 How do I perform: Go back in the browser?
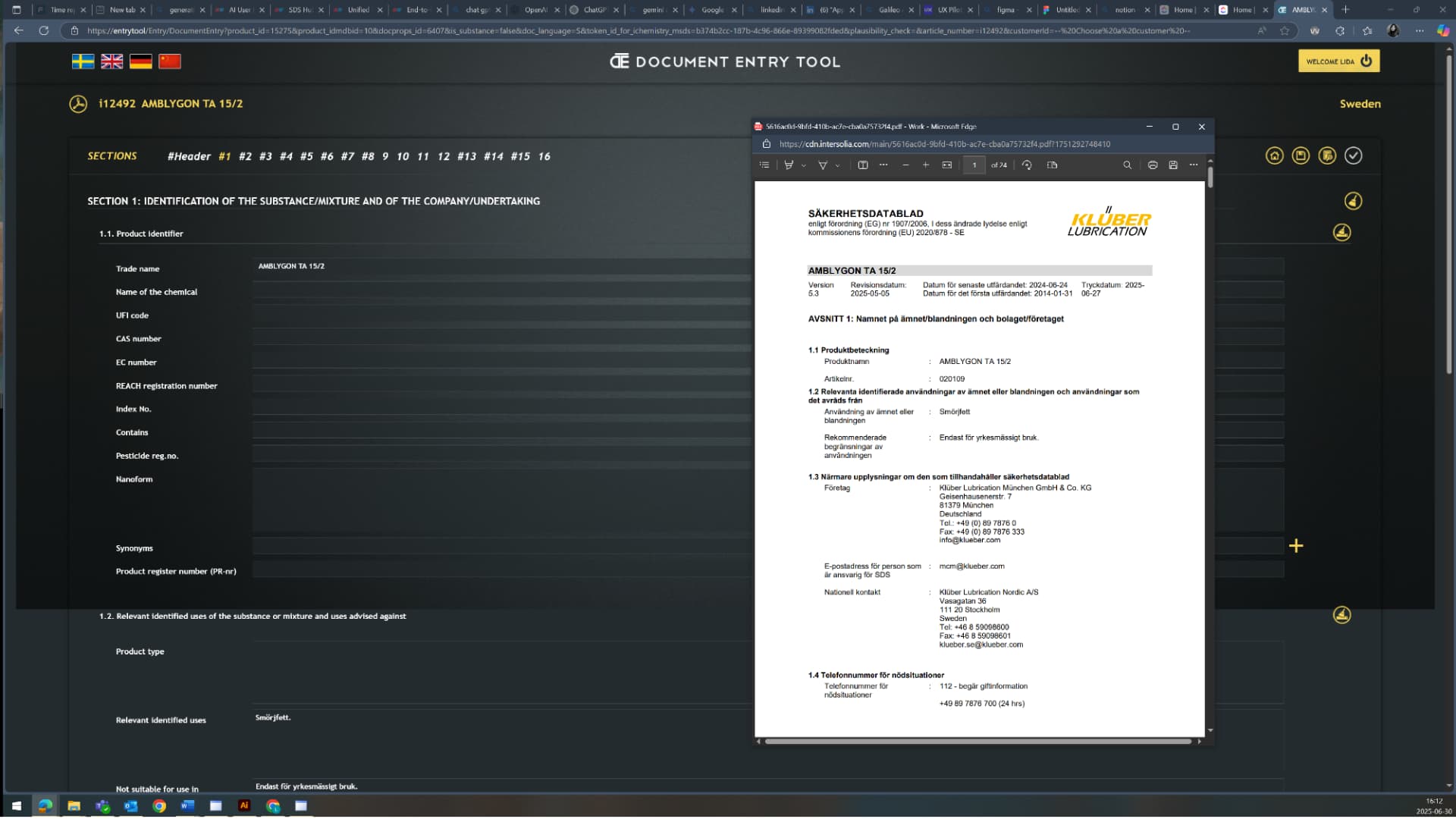[x=19, y=31]
